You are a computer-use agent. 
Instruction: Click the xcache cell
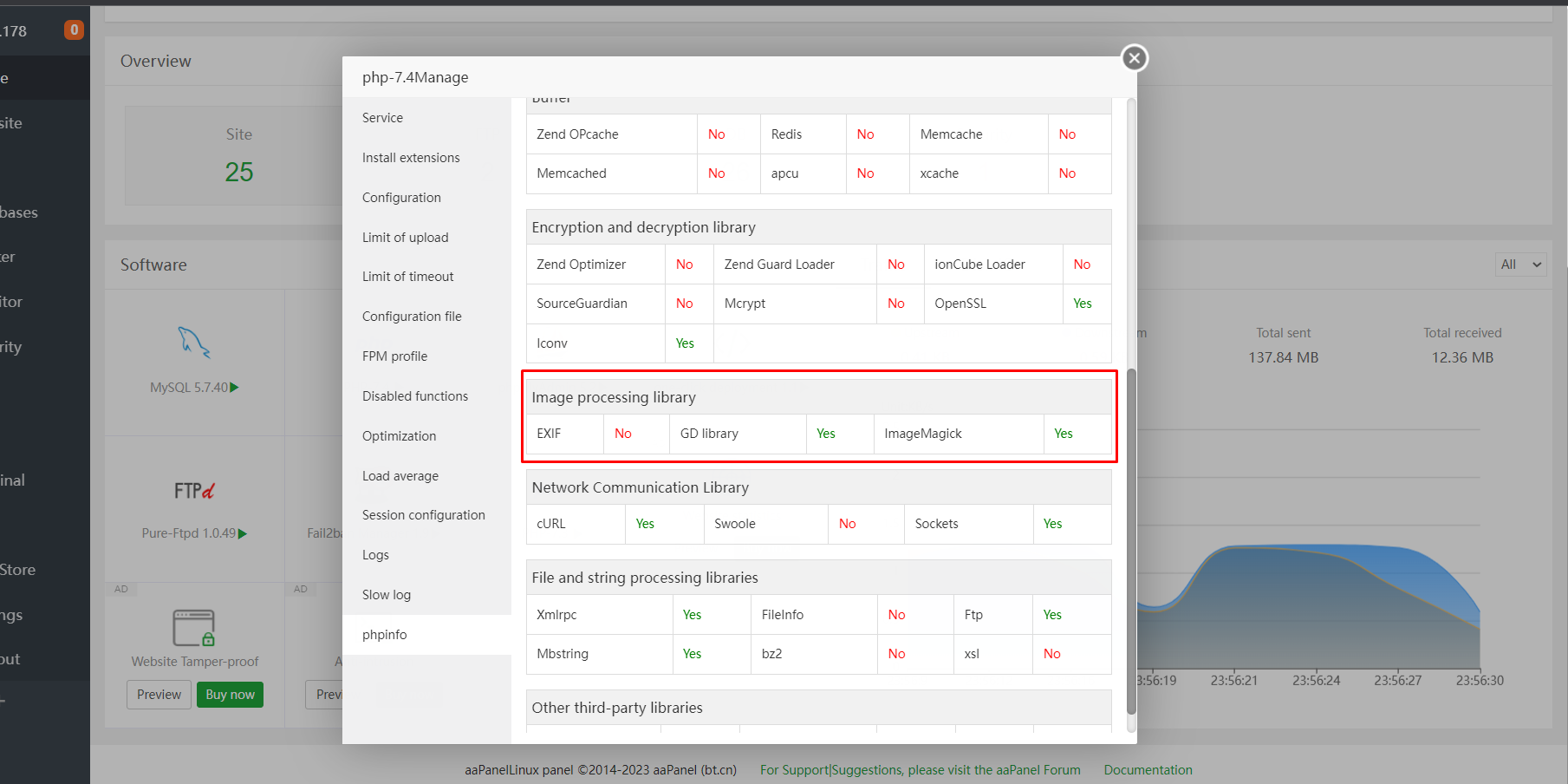[979, 173]
